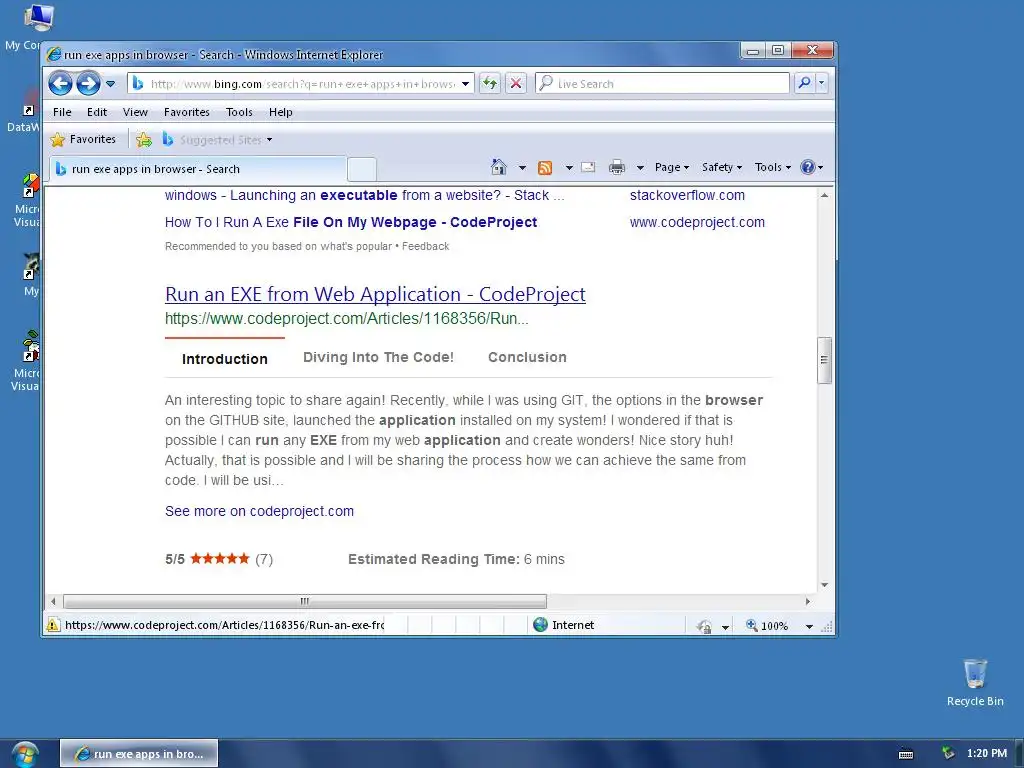Select the Introduction tab
Screen dimensions: 1024x768
225,359
